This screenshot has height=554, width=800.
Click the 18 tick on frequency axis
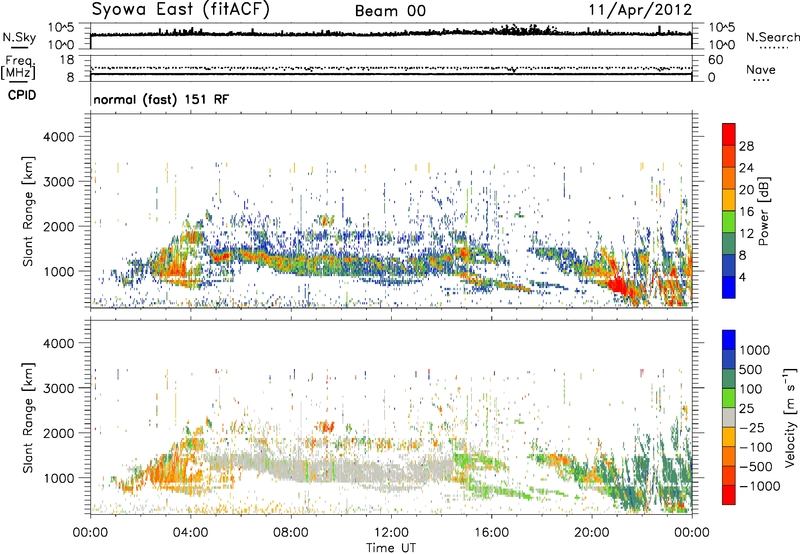[x=67, y=60]
